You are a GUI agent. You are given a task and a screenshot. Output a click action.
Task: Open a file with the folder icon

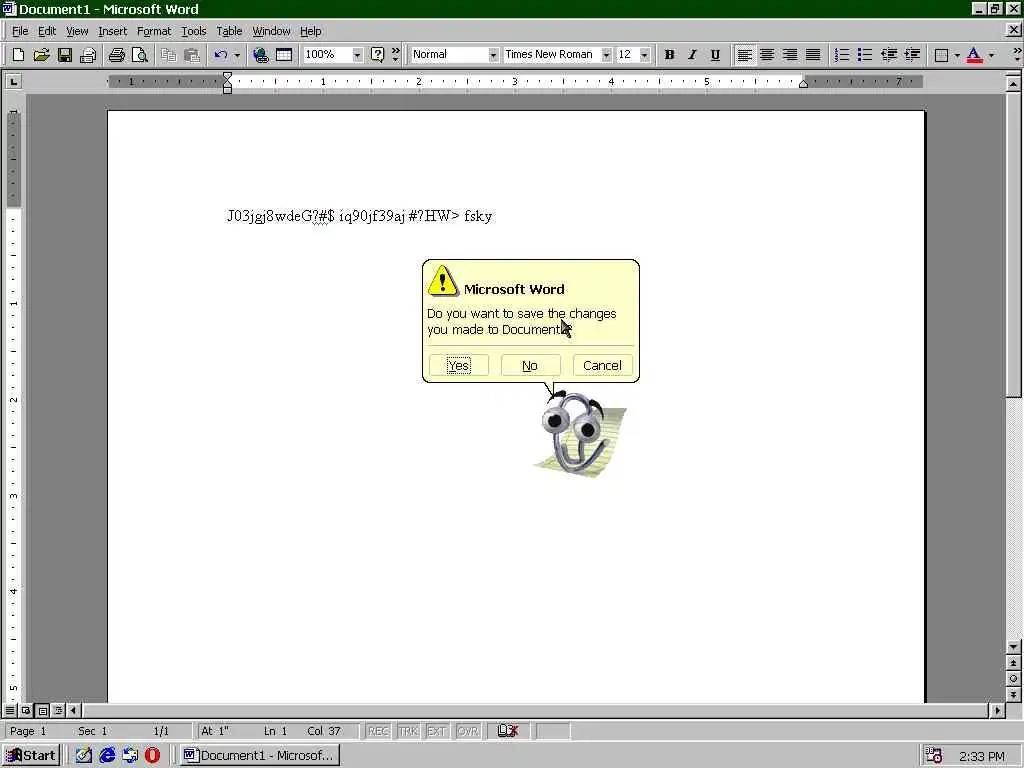[41, 55]
